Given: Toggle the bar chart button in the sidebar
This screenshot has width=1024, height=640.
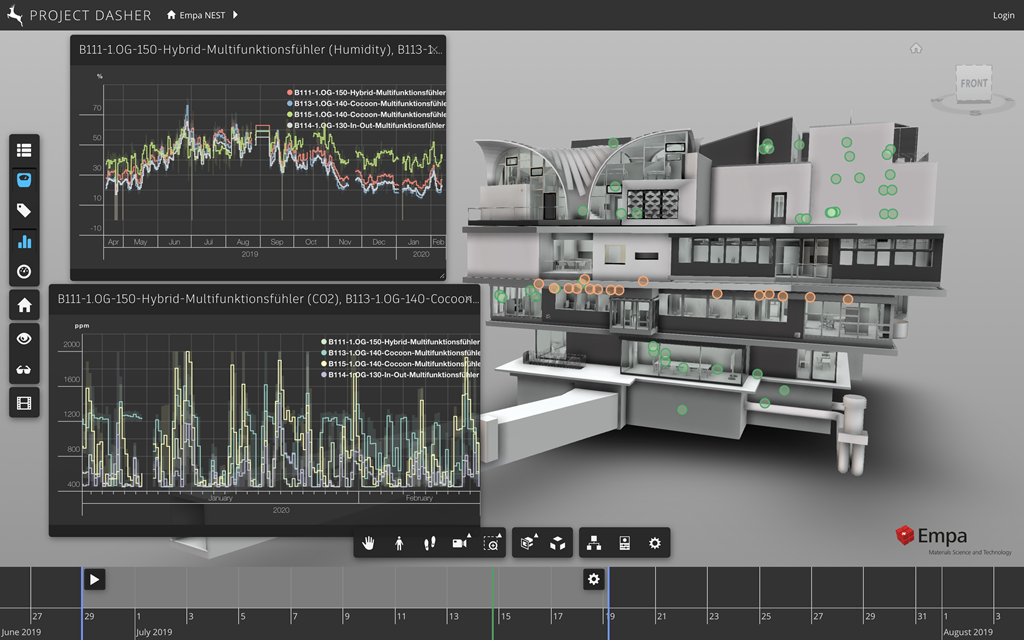Looking at the screenshot, I should 24,241.
